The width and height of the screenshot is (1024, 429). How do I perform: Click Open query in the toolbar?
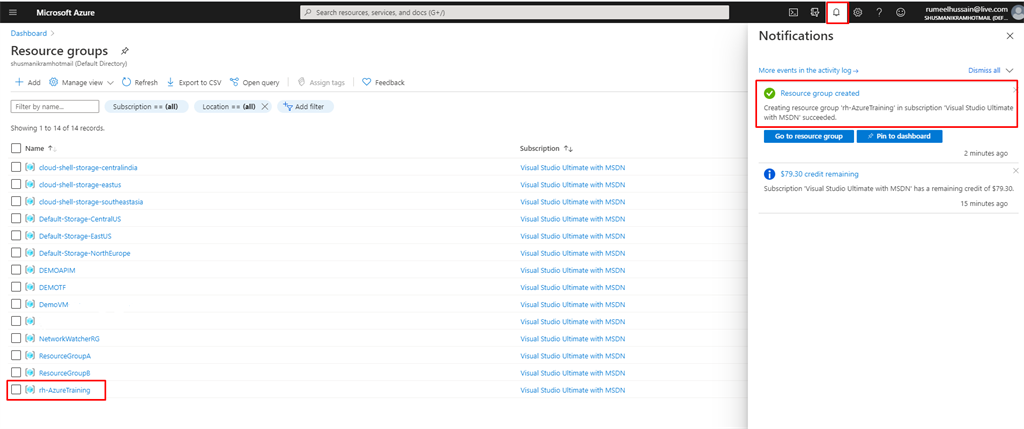point(255,83)
